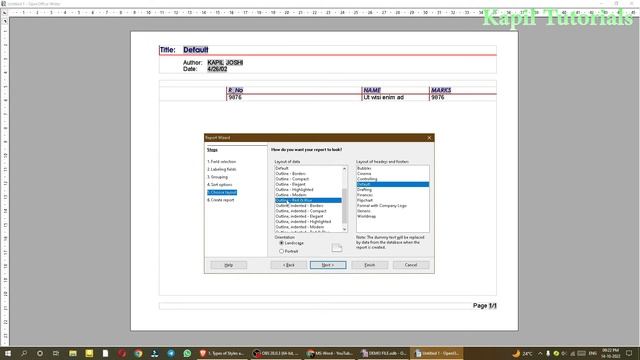Click the 'MARKS' column header in report
Image resolution: width=640 pixels, height=360 pixels.
[x=441, y=90]
